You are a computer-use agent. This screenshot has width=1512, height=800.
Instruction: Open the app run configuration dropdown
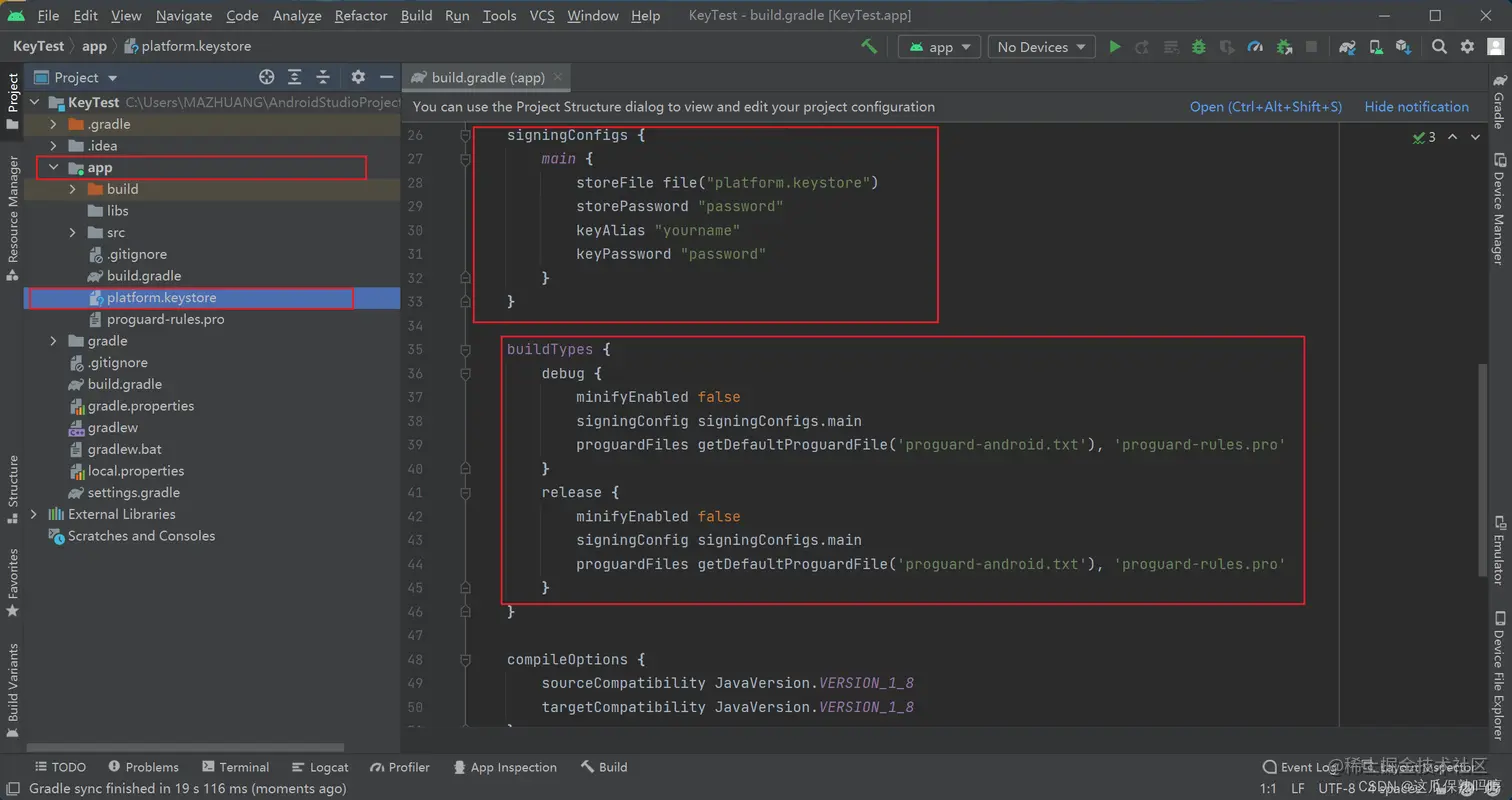939,47
